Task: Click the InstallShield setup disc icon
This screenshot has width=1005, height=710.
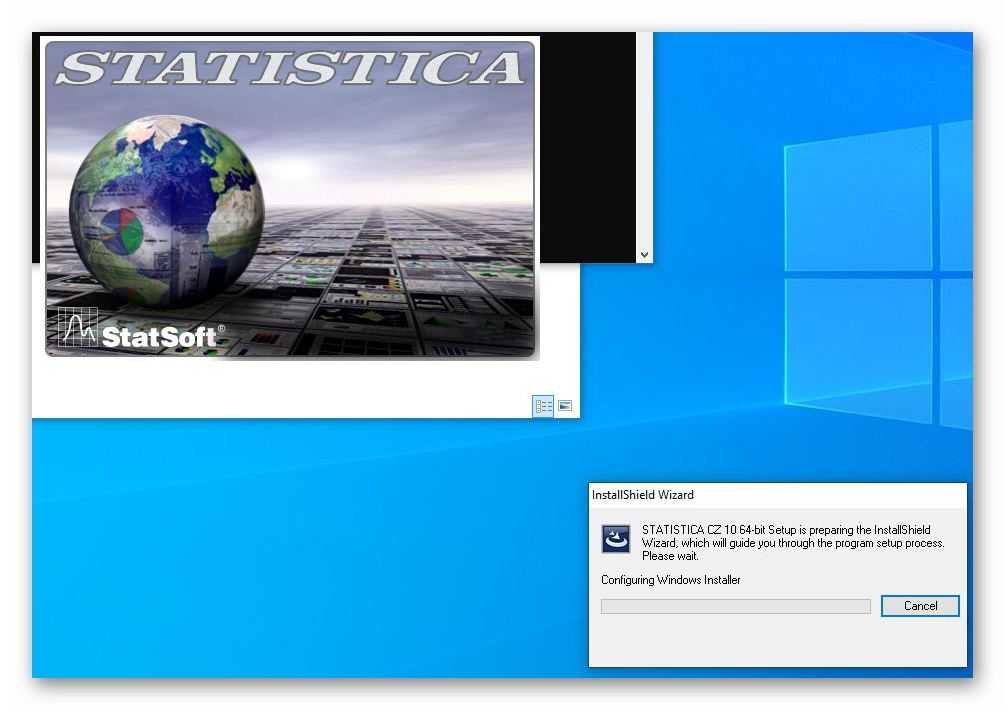Action: [x=615, y=539]
